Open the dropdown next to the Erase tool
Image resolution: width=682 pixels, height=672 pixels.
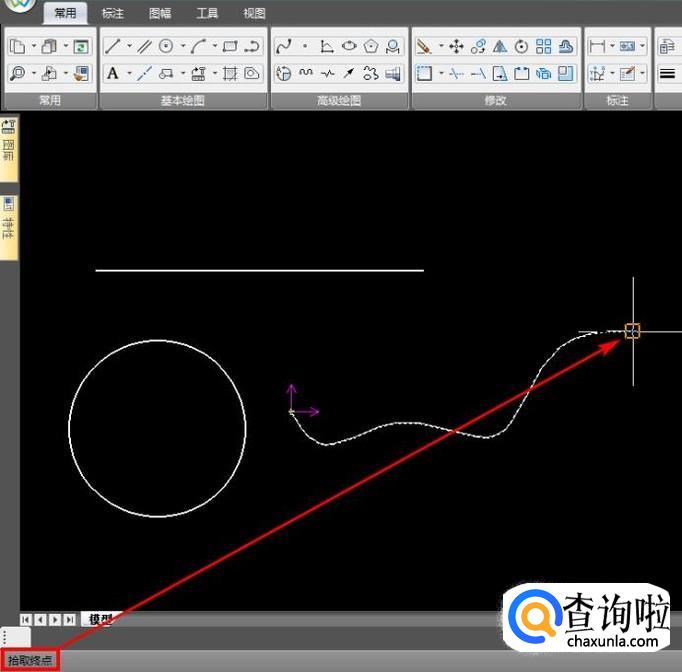pos(440,46)
